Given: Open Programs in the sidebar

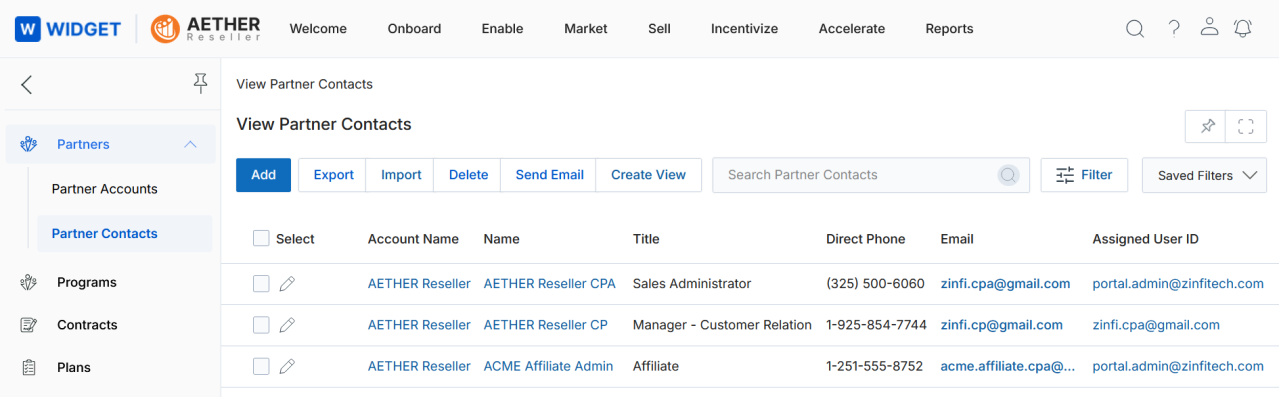Looking at the screenshot, I should 87,282.
